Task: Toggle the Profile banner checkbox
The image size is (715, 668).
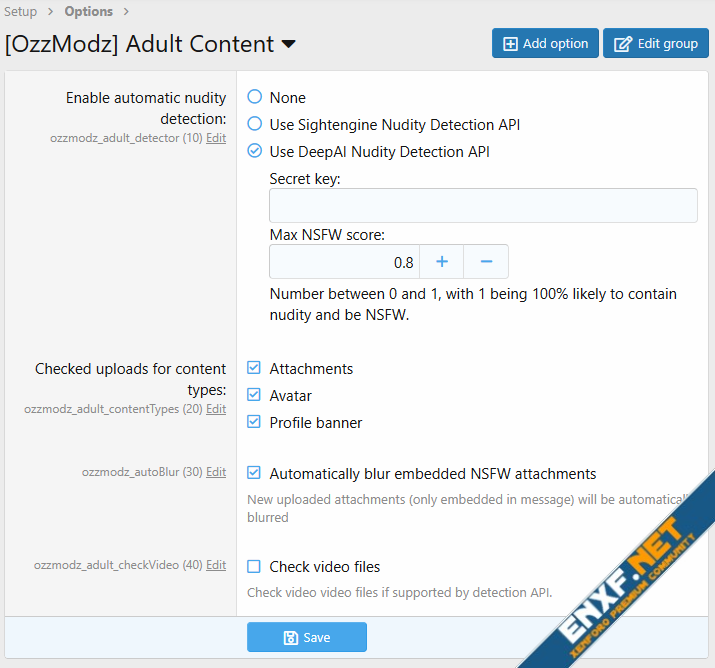Action: [255, 422]
